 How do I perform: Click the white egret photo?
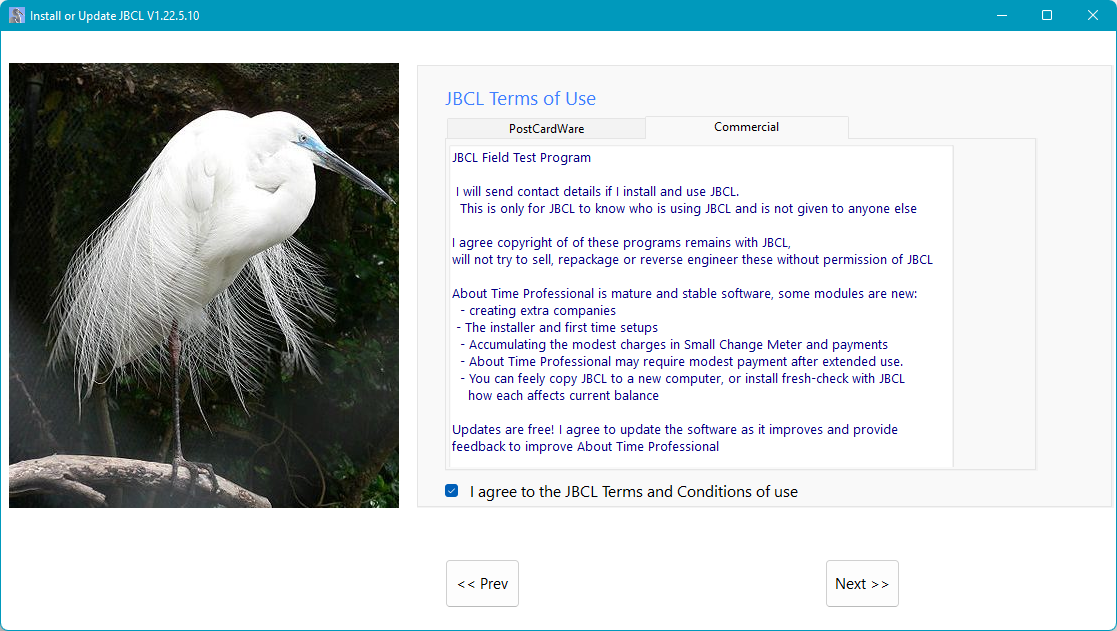pyautogui.click(x=204, y=285)
